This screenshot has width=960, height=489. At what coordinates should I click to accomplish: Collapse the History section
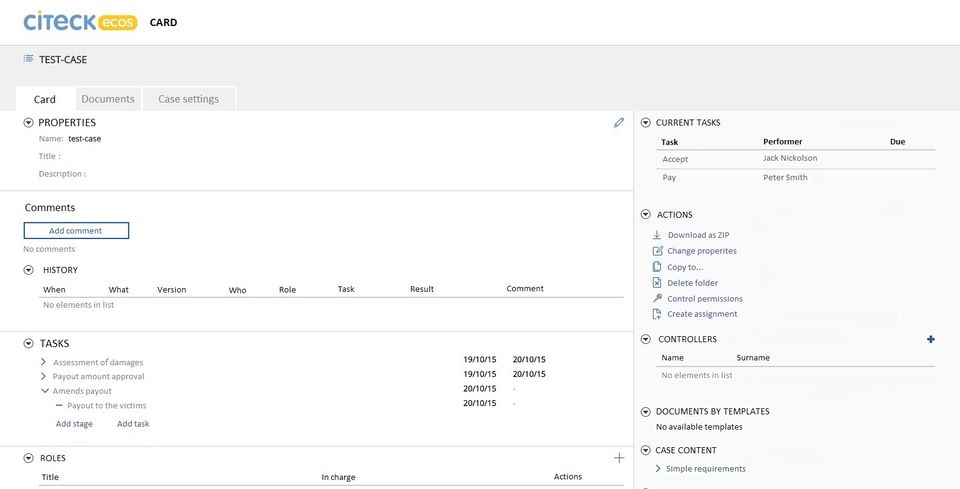coord(28,270)
